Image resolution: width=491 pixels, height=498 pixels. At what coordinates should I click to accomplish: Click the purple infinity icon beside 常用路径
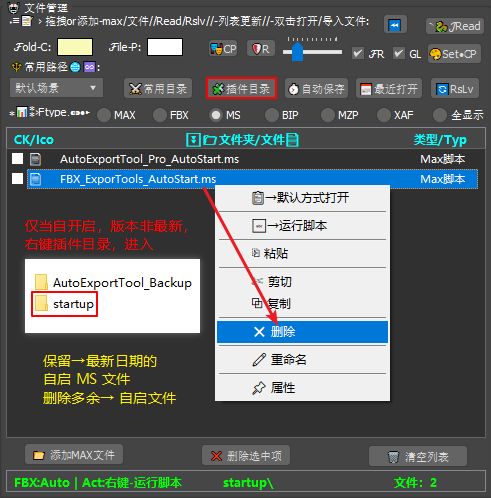[89, 67]
